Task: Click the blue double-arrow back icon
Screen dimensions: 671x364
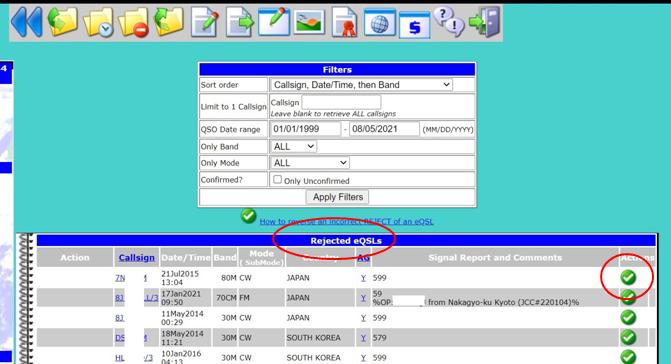Action: pyautogui.click(x=27, y=22)
